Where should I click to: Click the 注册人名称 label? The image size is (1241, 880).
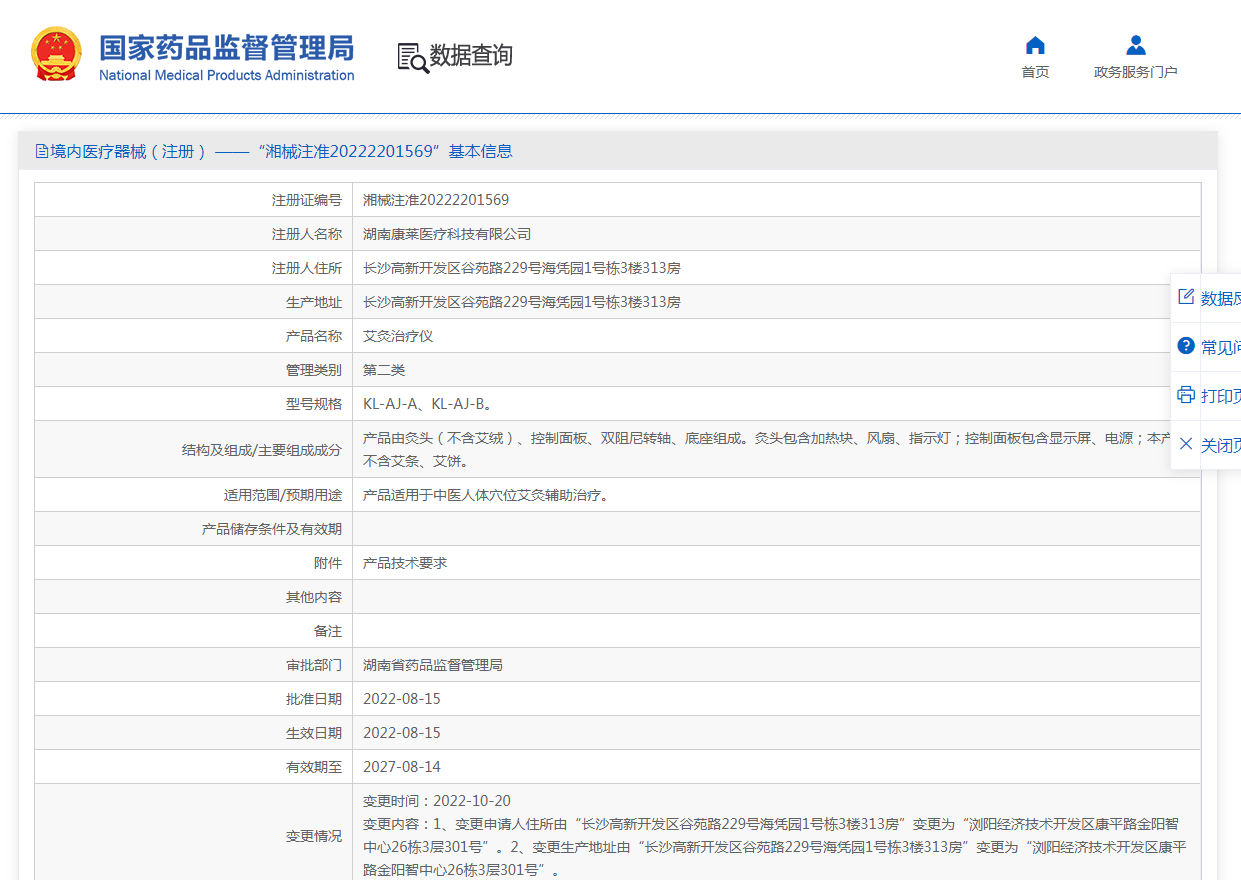point(307,234)
